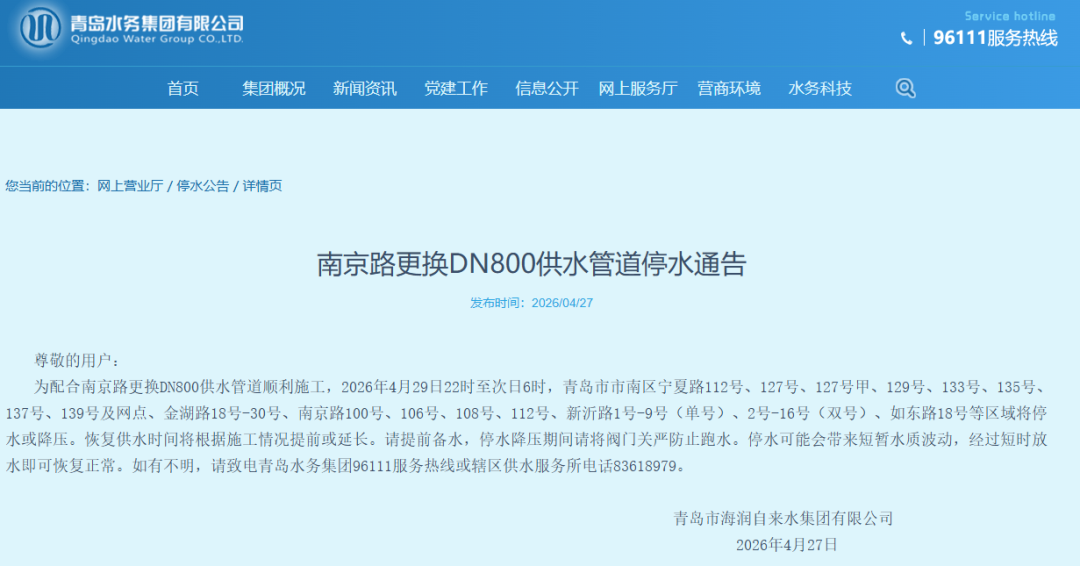
Task: Click the 发布时间：2026/04/27 text
Action: [x=531, y=303]
